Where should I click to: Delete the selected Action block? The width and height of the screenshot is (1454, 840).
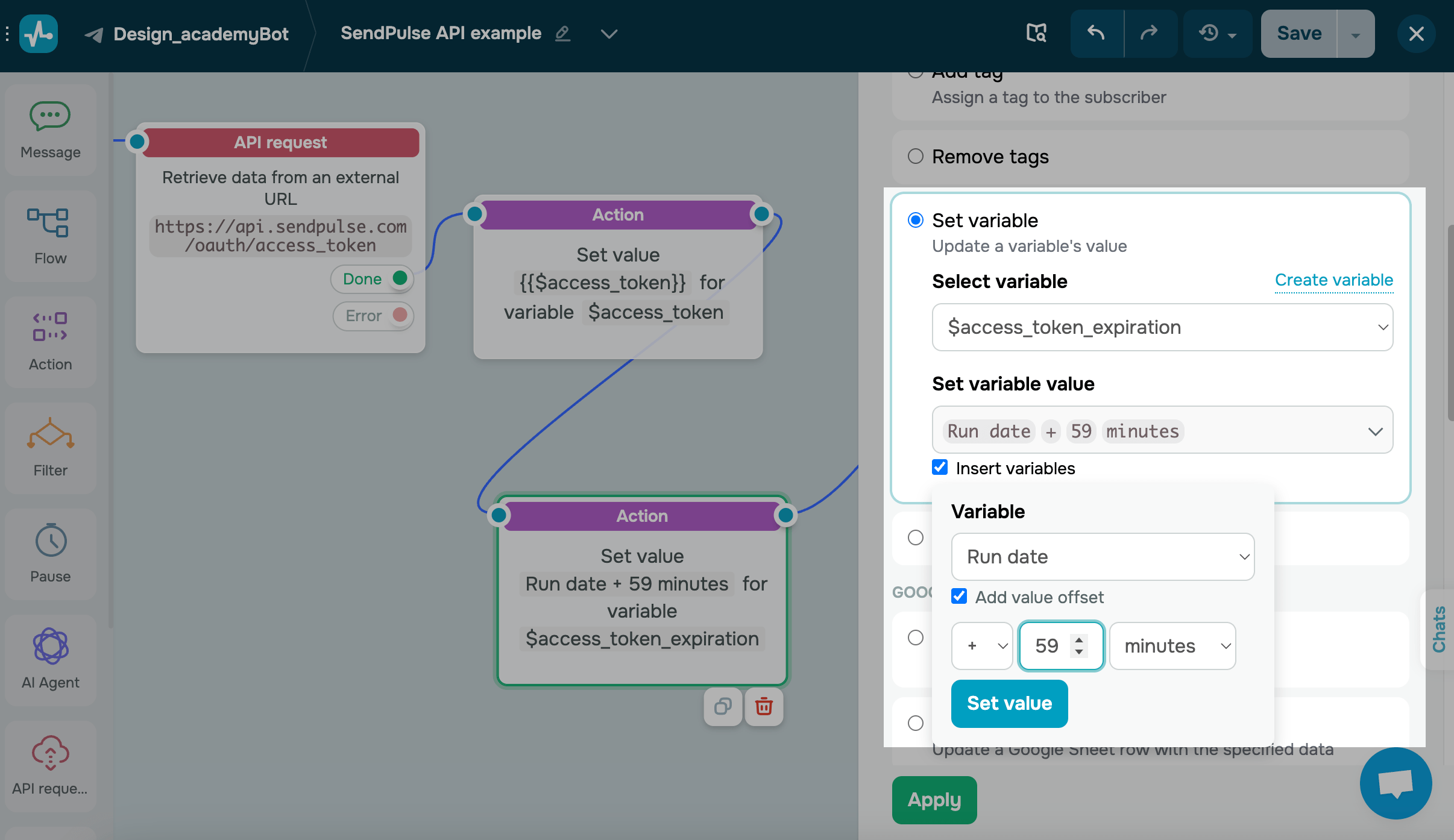click(x=764, y=706)
